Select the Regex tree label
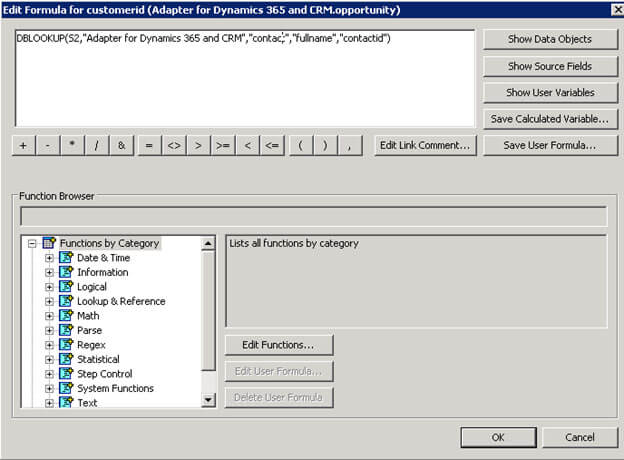 [x=91, y=345]
